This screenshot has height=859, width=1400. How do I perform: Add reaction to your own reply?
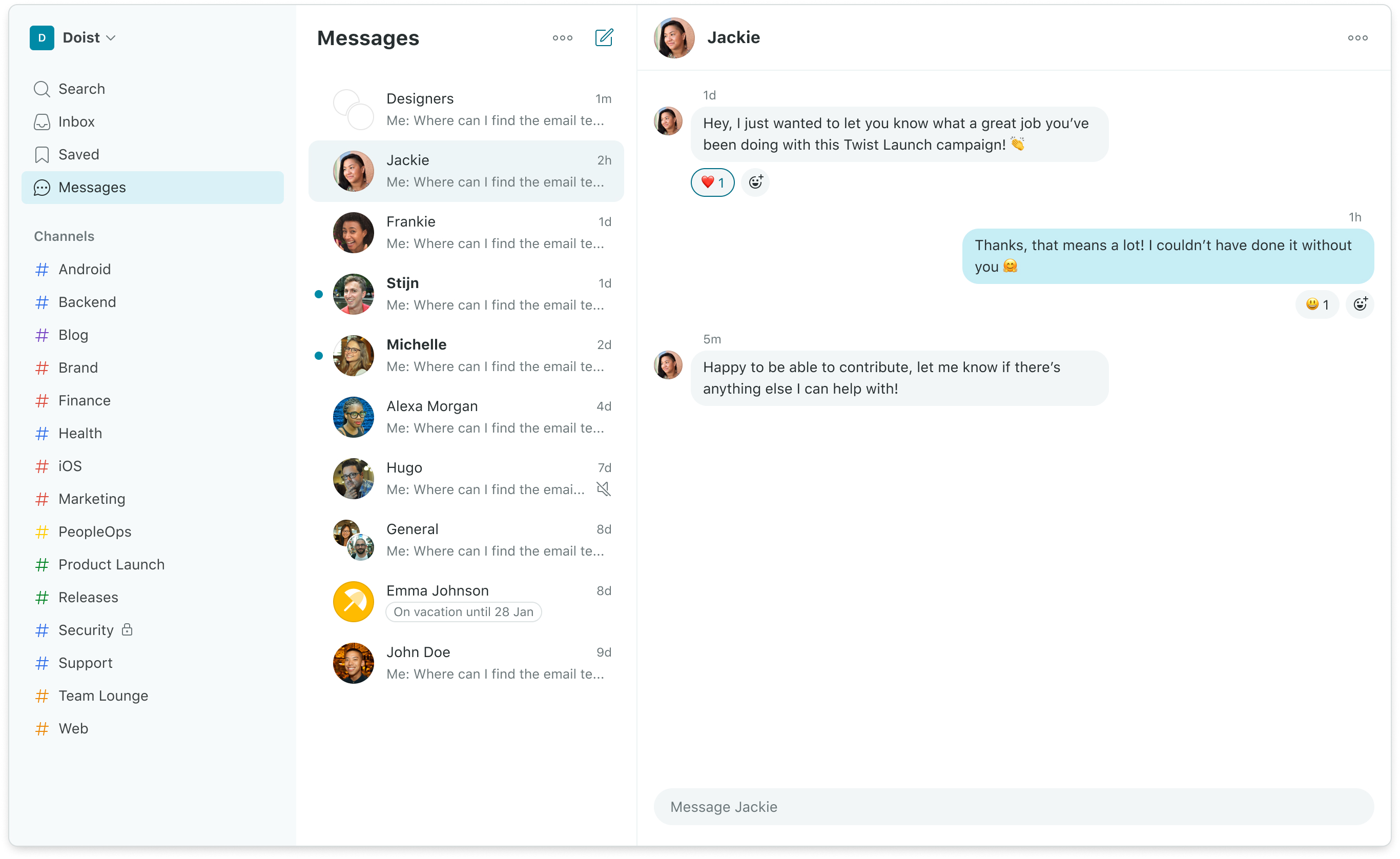(x=1360, y=304)
